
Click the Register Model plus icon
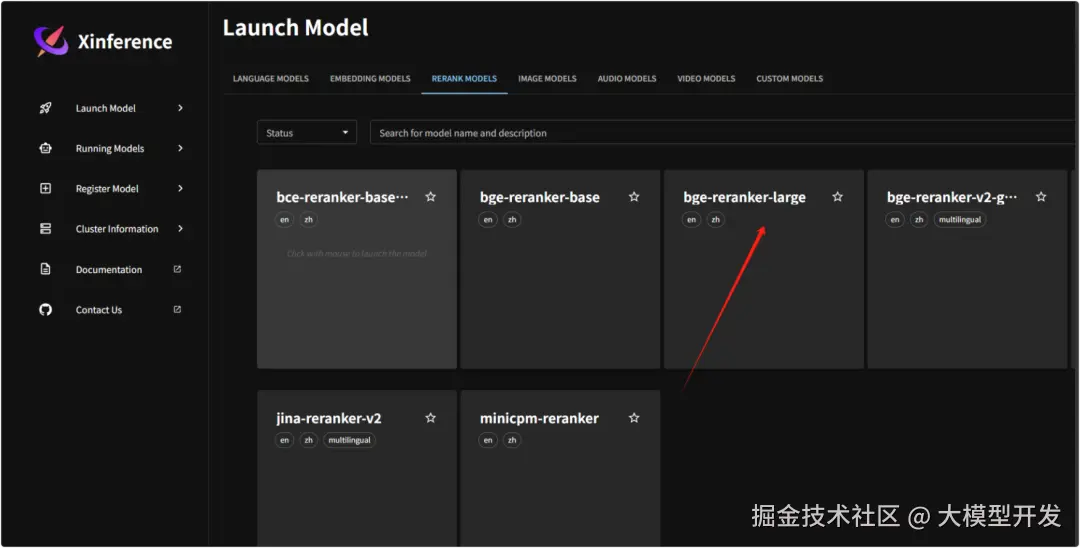tap(45, 188)
